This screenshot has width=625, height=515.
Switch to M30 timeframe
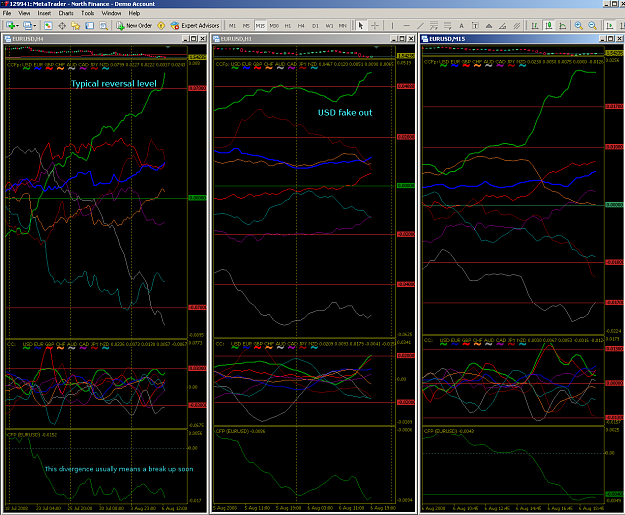point(274,26)
